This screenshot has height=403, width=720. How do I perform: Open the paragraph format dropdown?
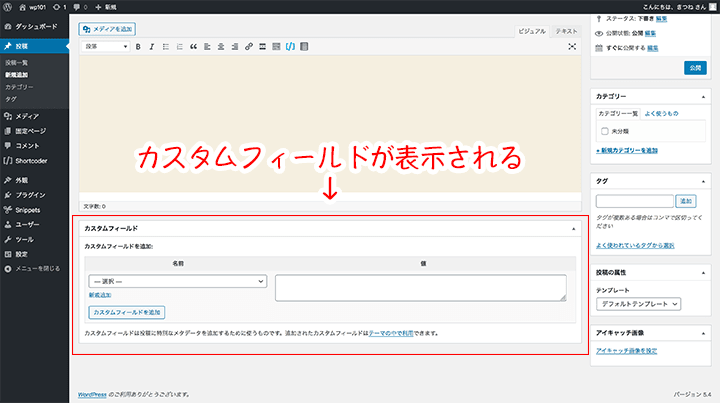[105, 47]
